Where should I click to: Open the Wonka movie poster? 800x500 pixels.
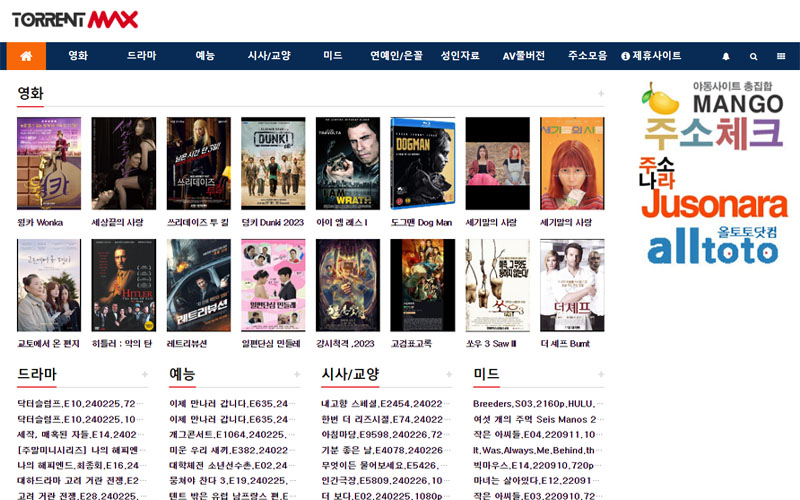point(49,163)
